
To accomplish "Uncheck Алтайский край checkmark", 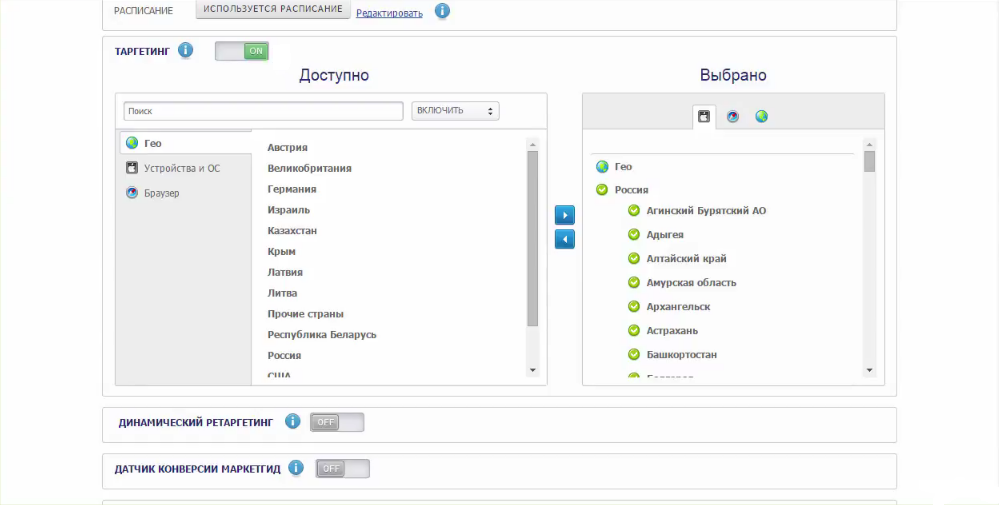I will tap(633, 259).
